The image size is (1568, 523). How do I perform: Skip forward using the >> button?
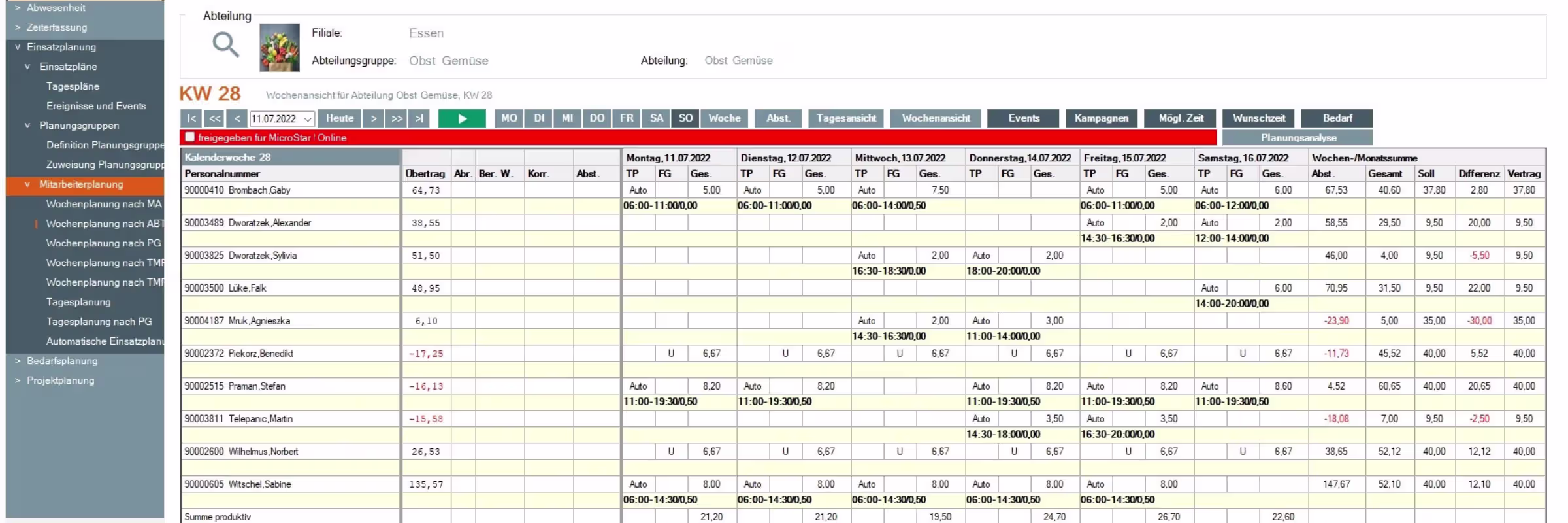click(x=397, y=118)
